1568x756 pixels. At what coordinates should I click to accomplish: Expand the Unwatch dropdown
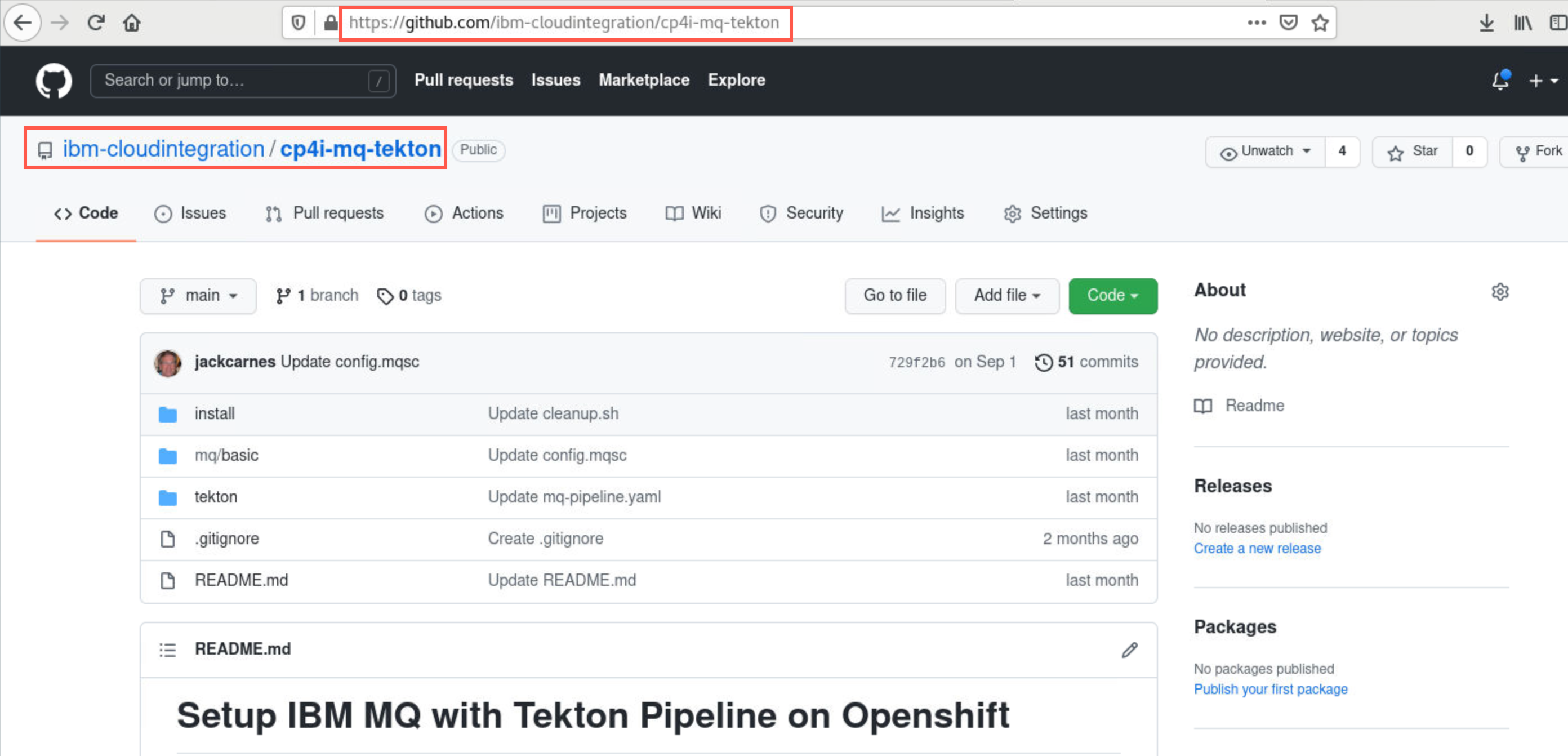(x=1266, y=151)
